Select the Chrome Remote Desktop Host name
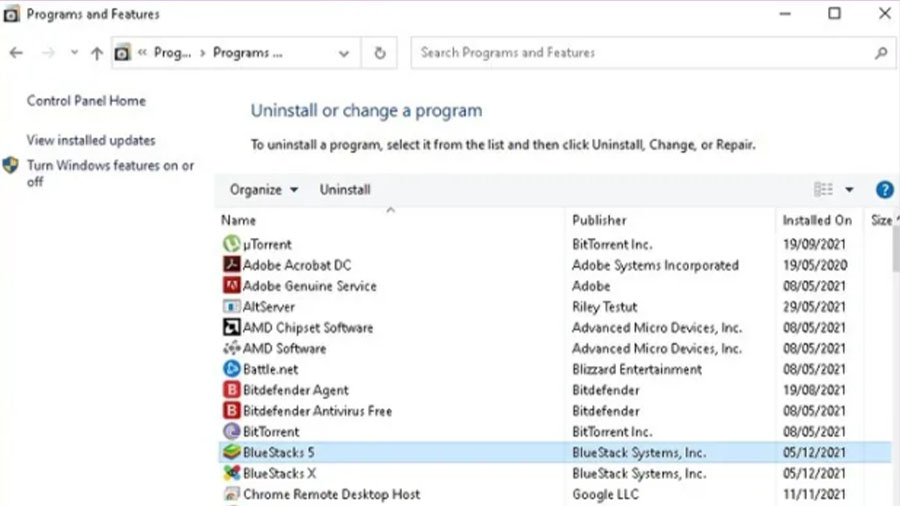The height and width of the screenshot is (506, 900). pos(331,494)
